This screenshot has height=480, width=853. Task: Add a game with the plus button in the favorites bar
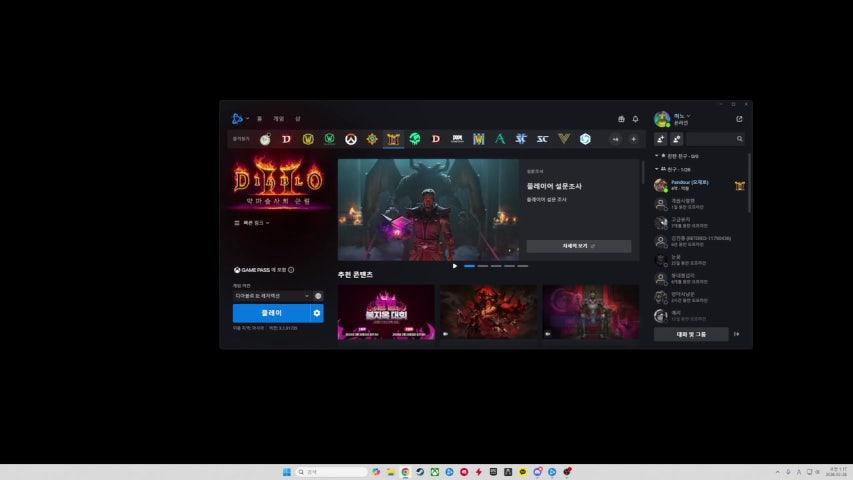pos(633,139)
